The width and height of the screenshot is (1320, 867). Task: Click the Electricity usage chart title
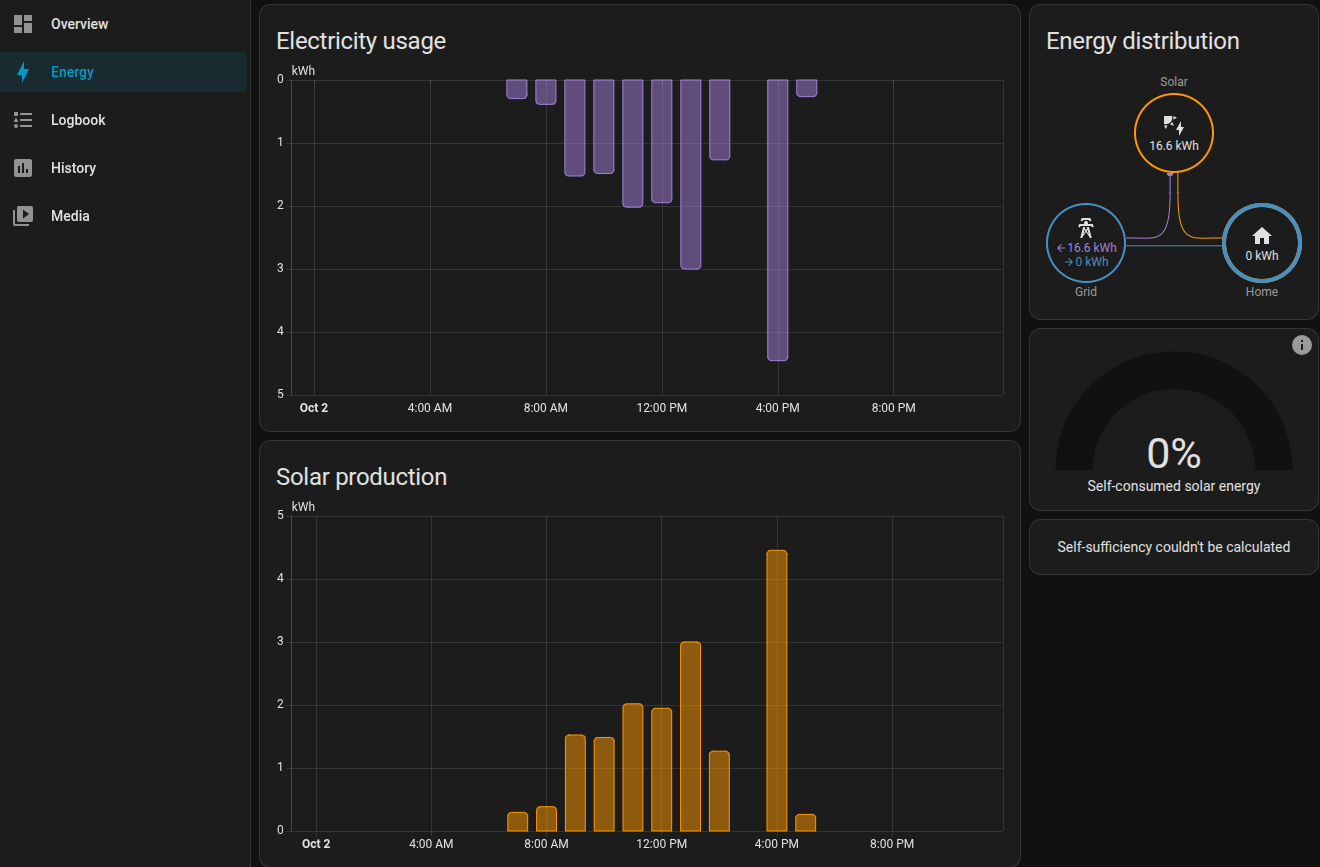click(x=361, y=41)
